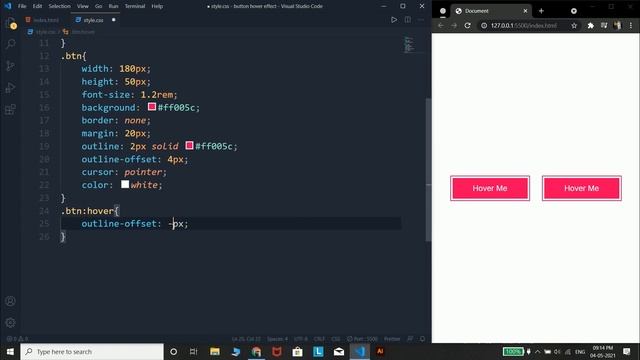640x360 pixels.
Task: Open the File menu
Action: pos(22,6)
